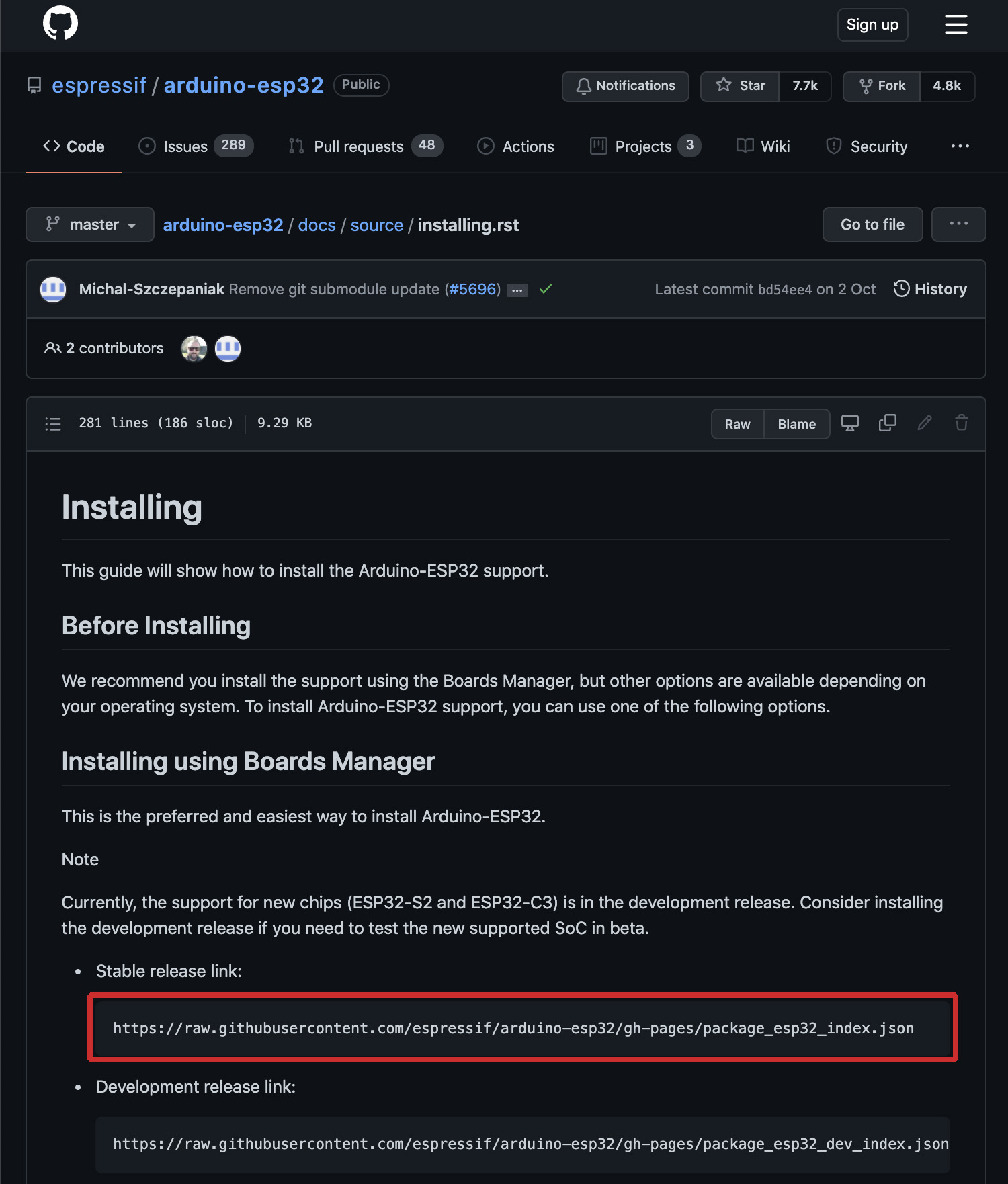This screenshot has width=1008, height=1184.
Task: Expand commit message ellipsis button
Action: (517, 290)
